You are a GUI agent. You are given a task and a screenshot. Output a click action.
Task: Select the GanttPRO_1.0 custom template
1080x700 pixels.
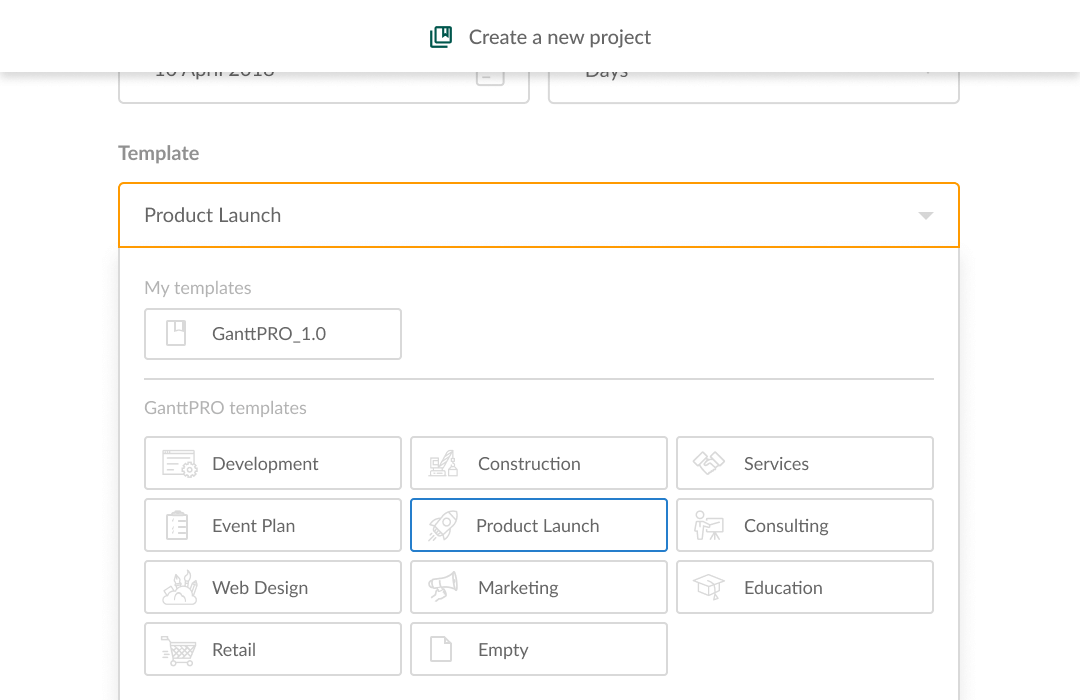tap(273, 334)
